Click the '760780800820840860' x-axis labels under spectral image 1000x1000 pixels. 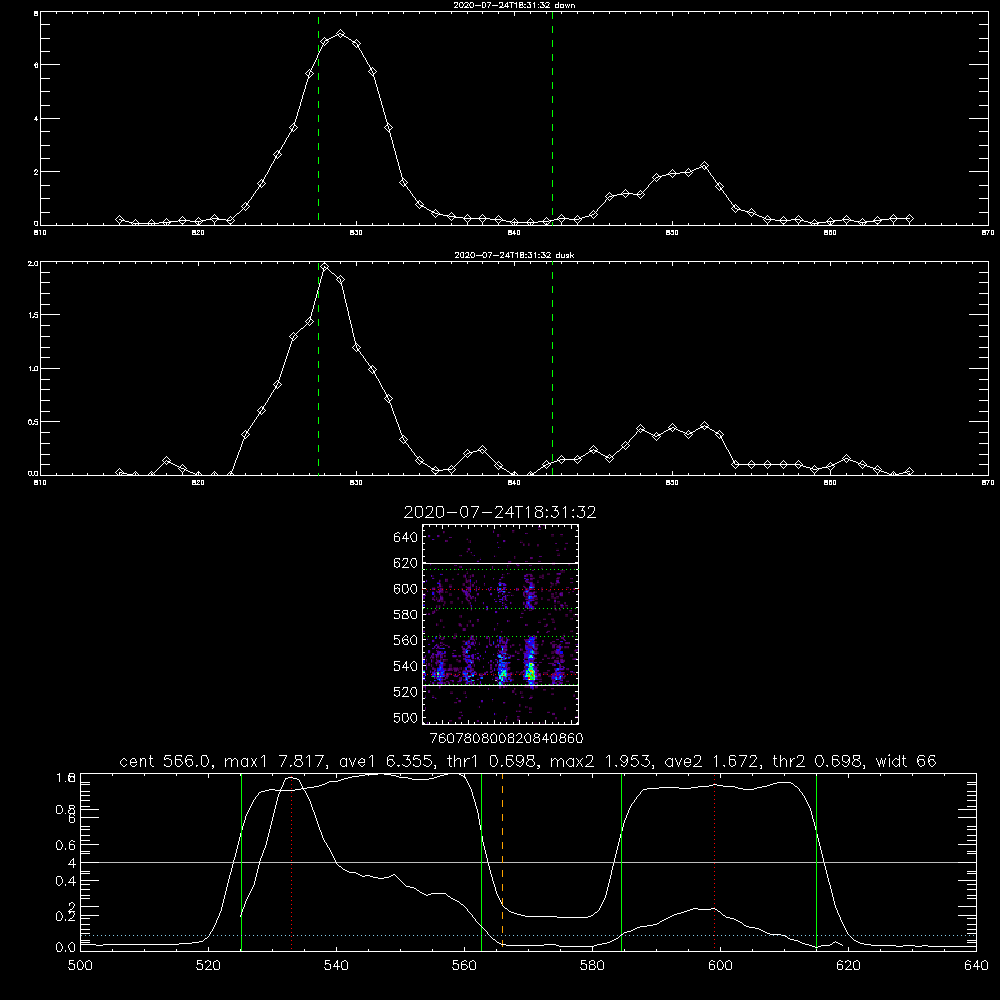506,738
